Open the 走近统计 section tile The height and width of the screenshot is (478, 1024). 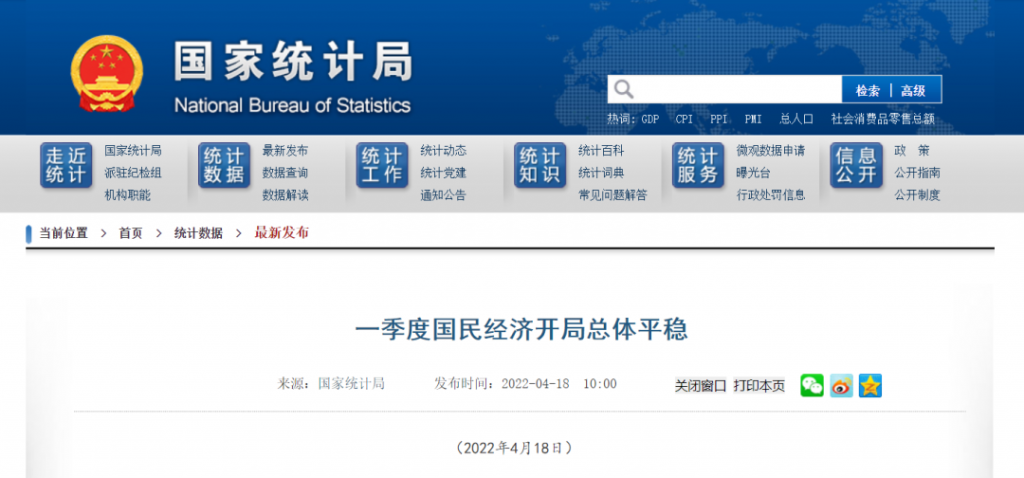click(x=66, y=165)
